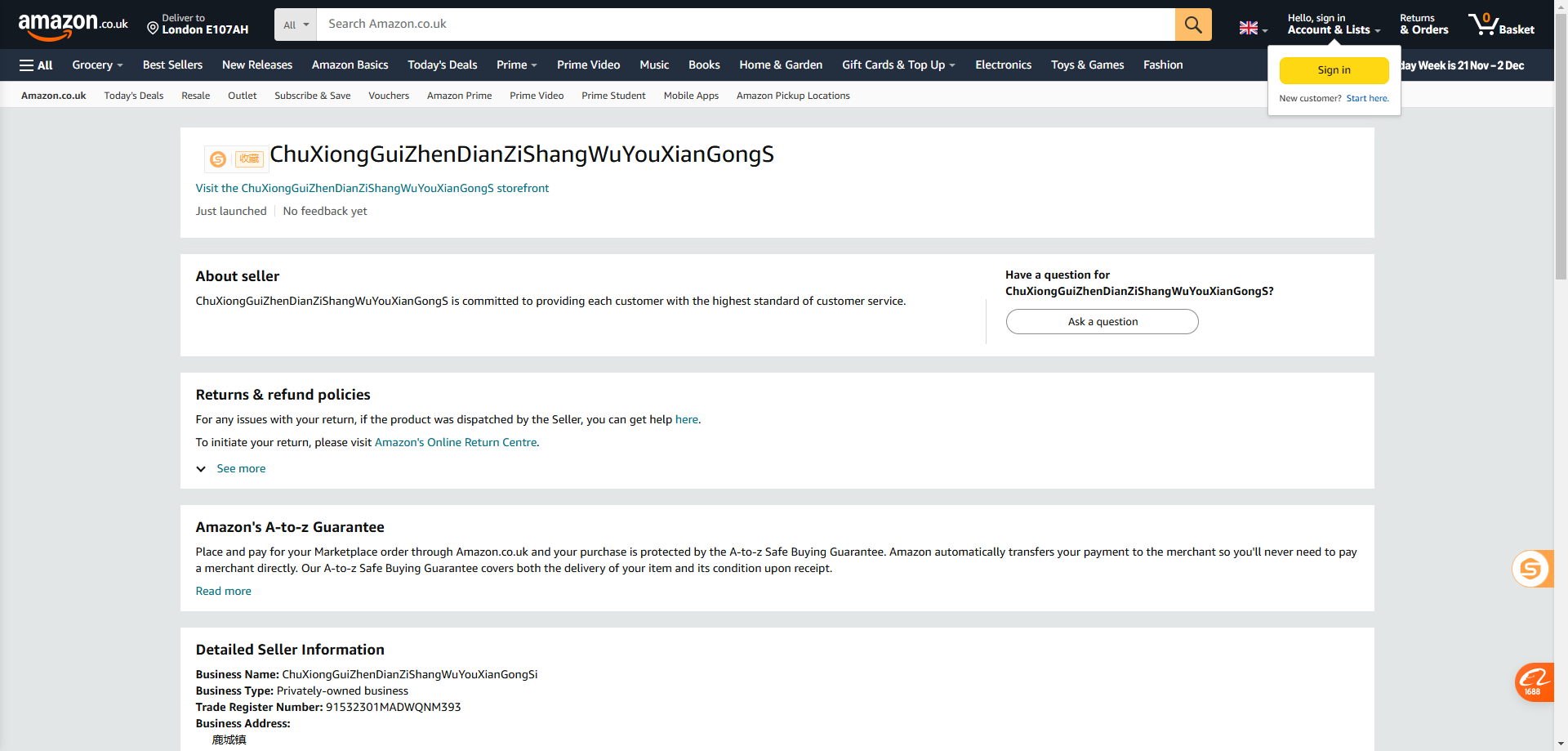Open Best Sellers in the navigation bar
The height and width of the screenshot is (751, 1568).
(x=172, y=65)
